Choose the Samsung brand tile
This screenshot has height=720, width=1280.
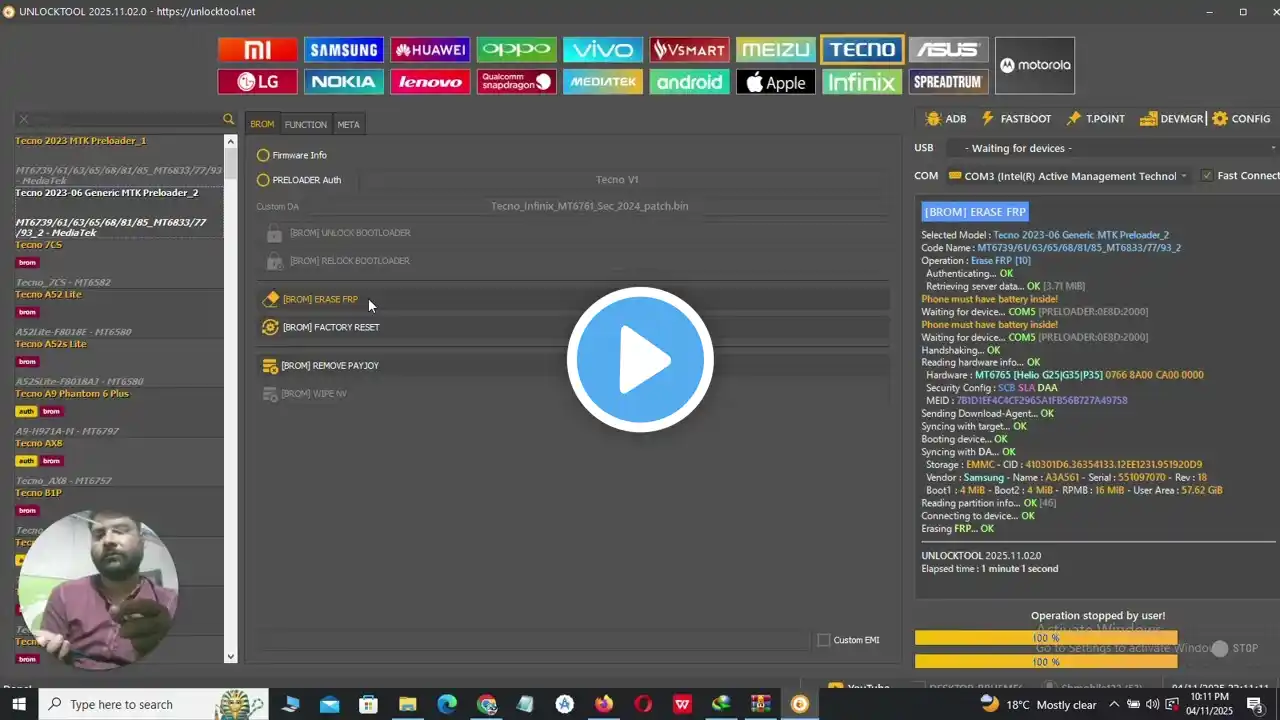click(x=344, y=49)
